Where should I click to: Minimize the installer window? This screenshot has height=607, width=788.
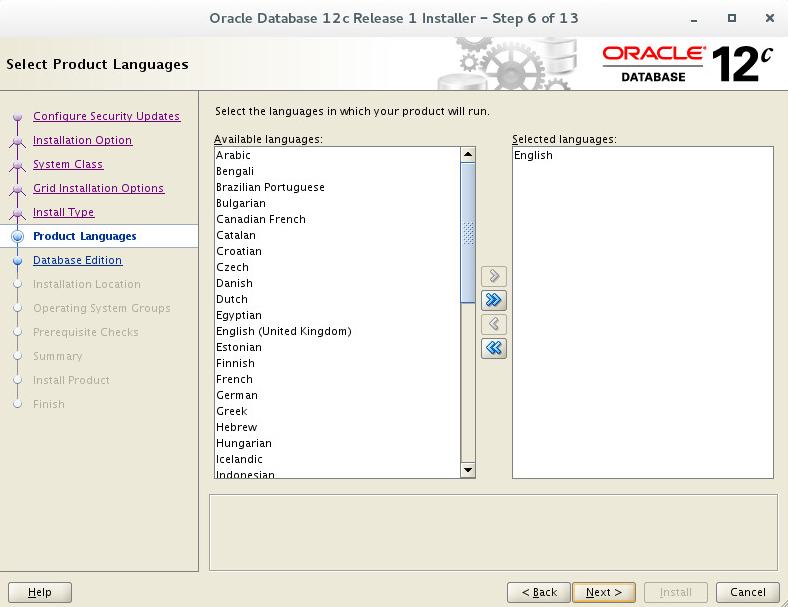(x=694, y=19)
